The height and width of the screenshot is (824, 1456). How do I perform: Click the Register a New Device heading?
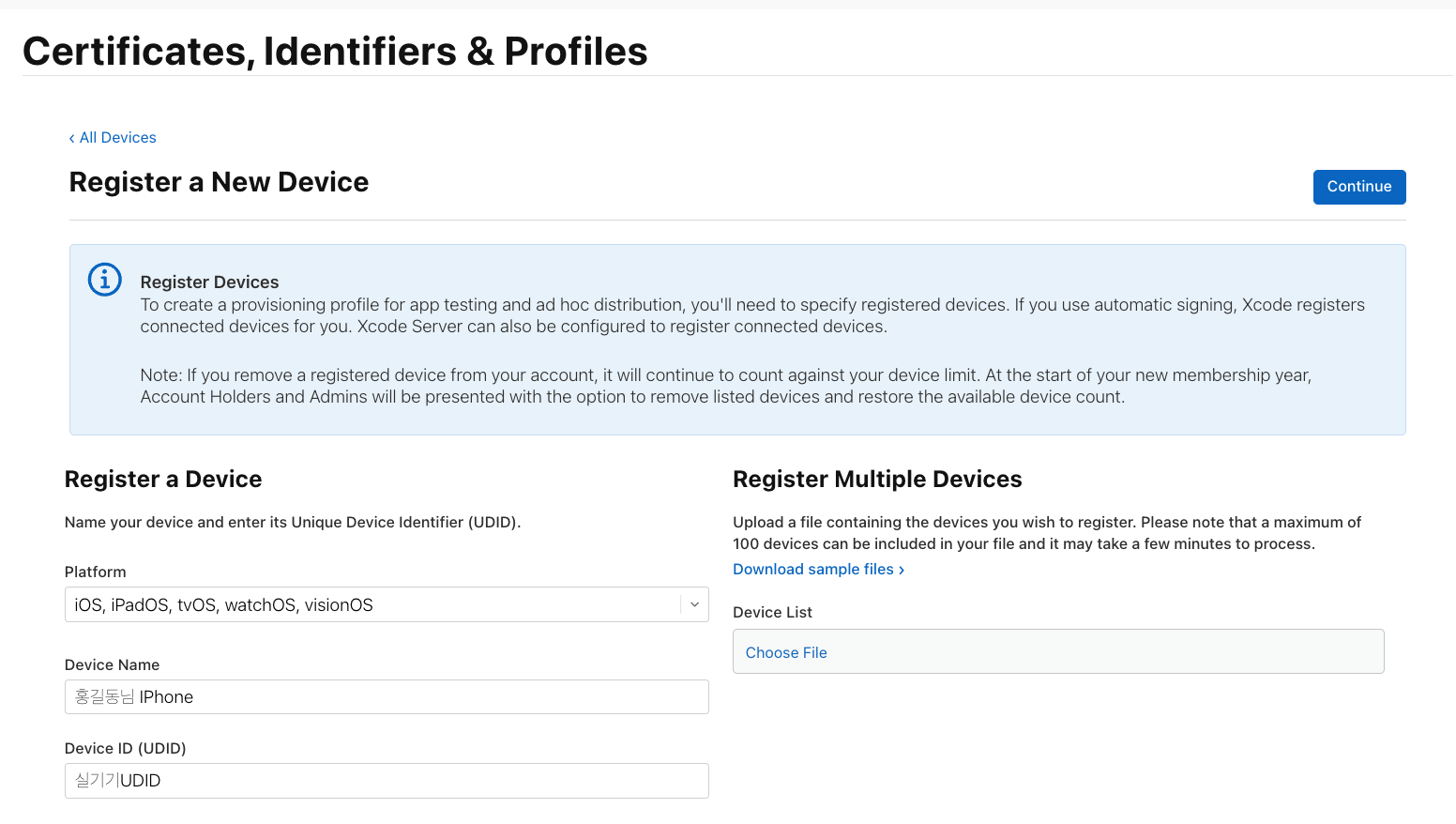tap(219, 182)
